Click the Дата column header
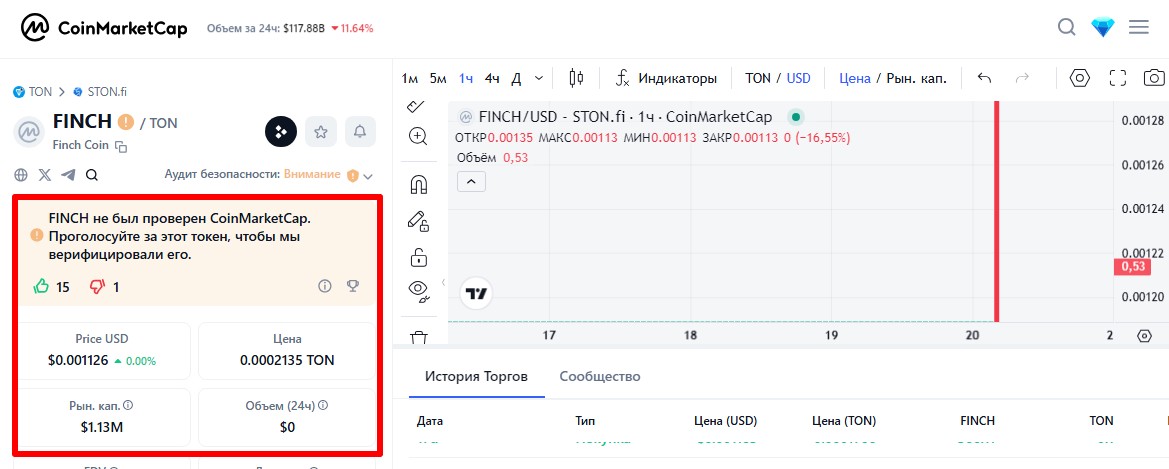Screen dimensions: 1169x469 coord(430,421)
